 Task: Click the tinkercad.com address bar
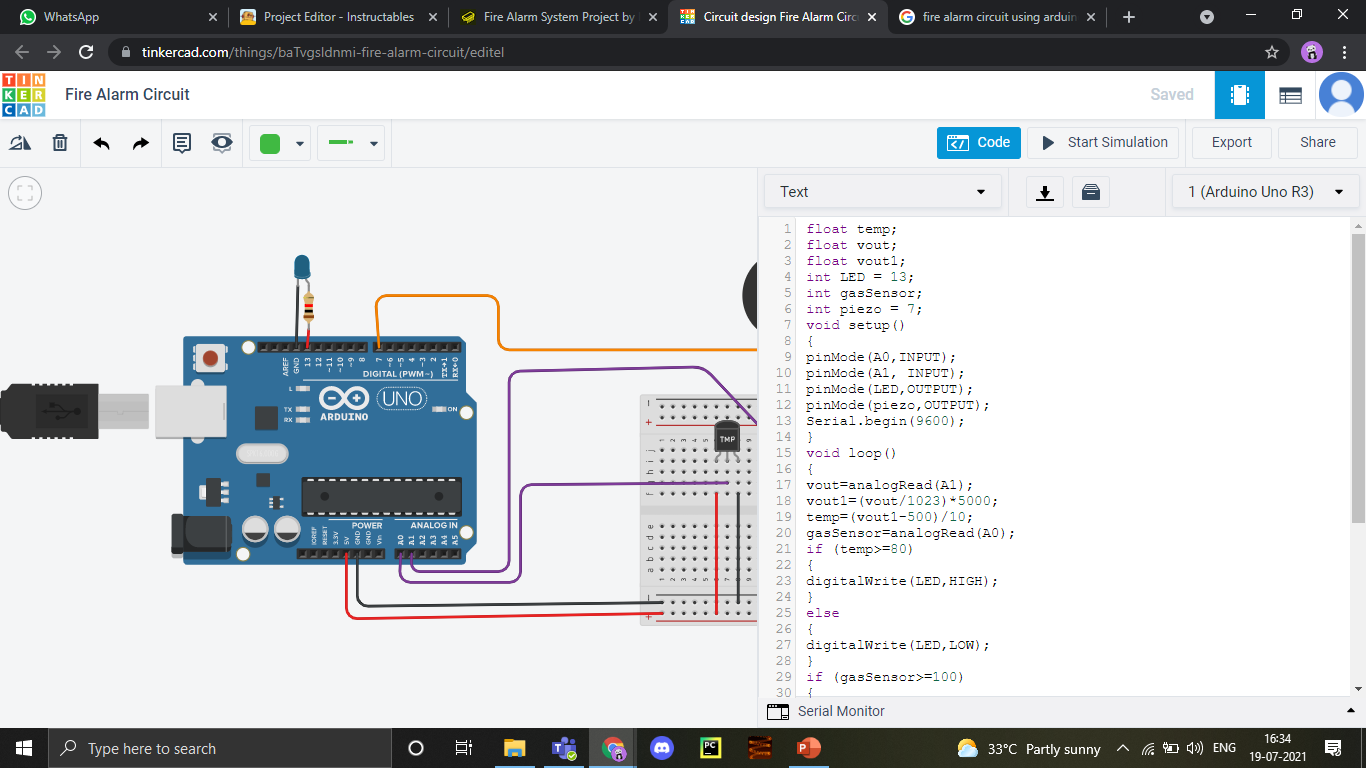pyautogui.click(x=696, y=52)
